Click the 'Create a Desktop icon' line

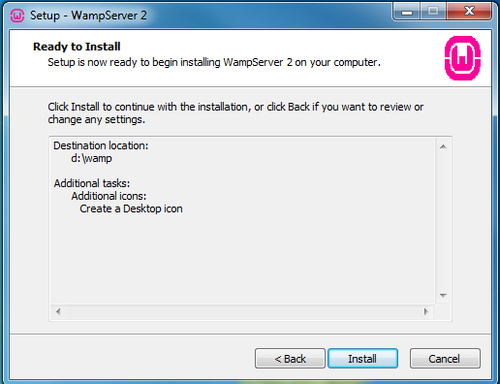pyautogui.click(x=131, y=209)
